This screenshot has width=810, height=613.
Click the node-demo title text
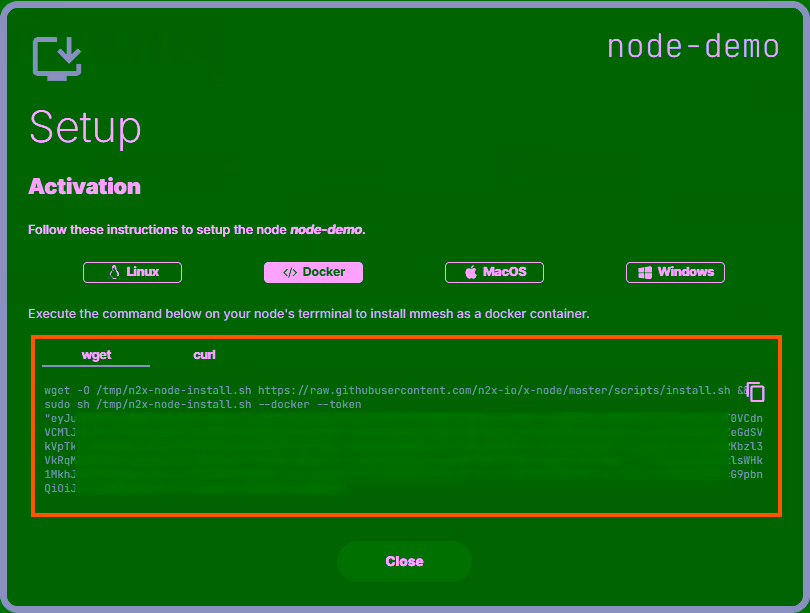[693, 46]
